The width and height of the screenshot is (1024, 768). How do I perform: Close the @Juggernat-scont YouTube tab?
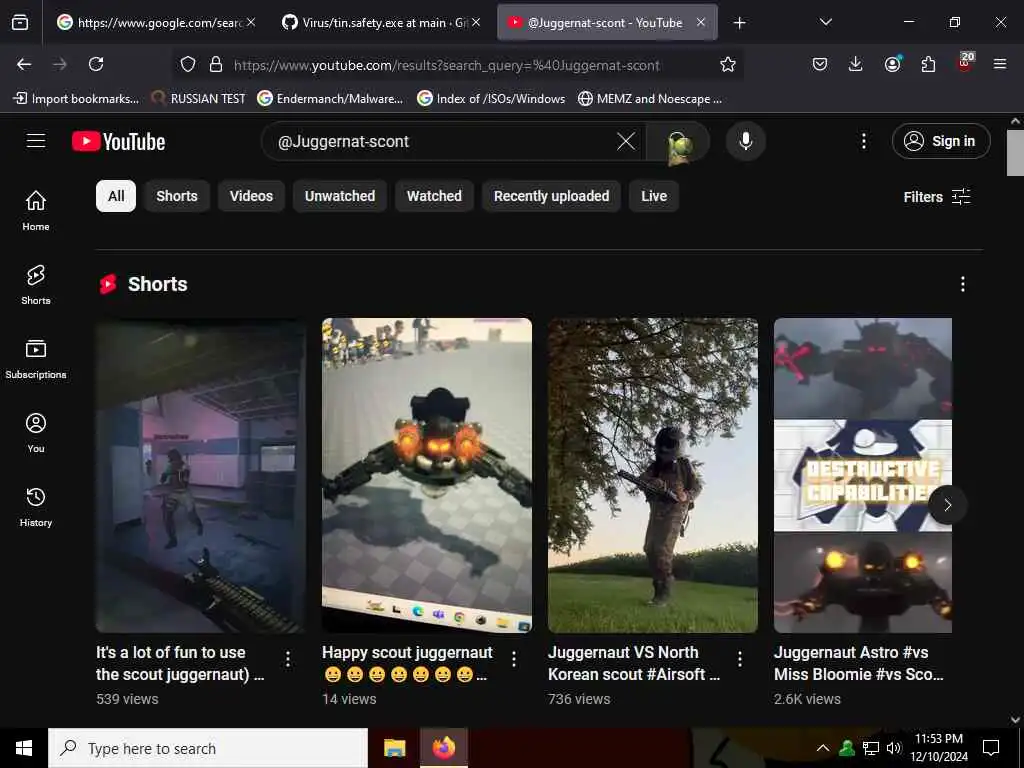[701, 22]
